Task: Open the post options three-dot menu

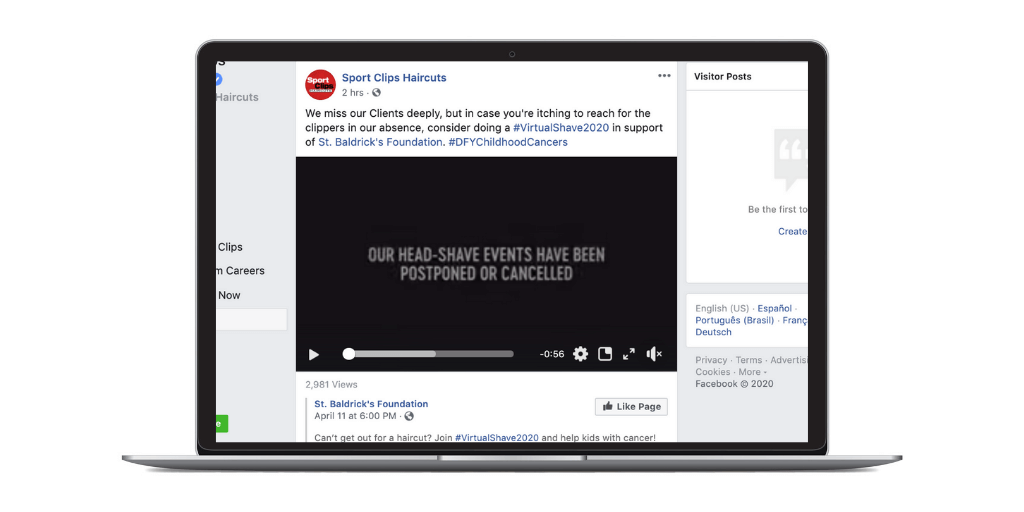Action: pos(664,76)
